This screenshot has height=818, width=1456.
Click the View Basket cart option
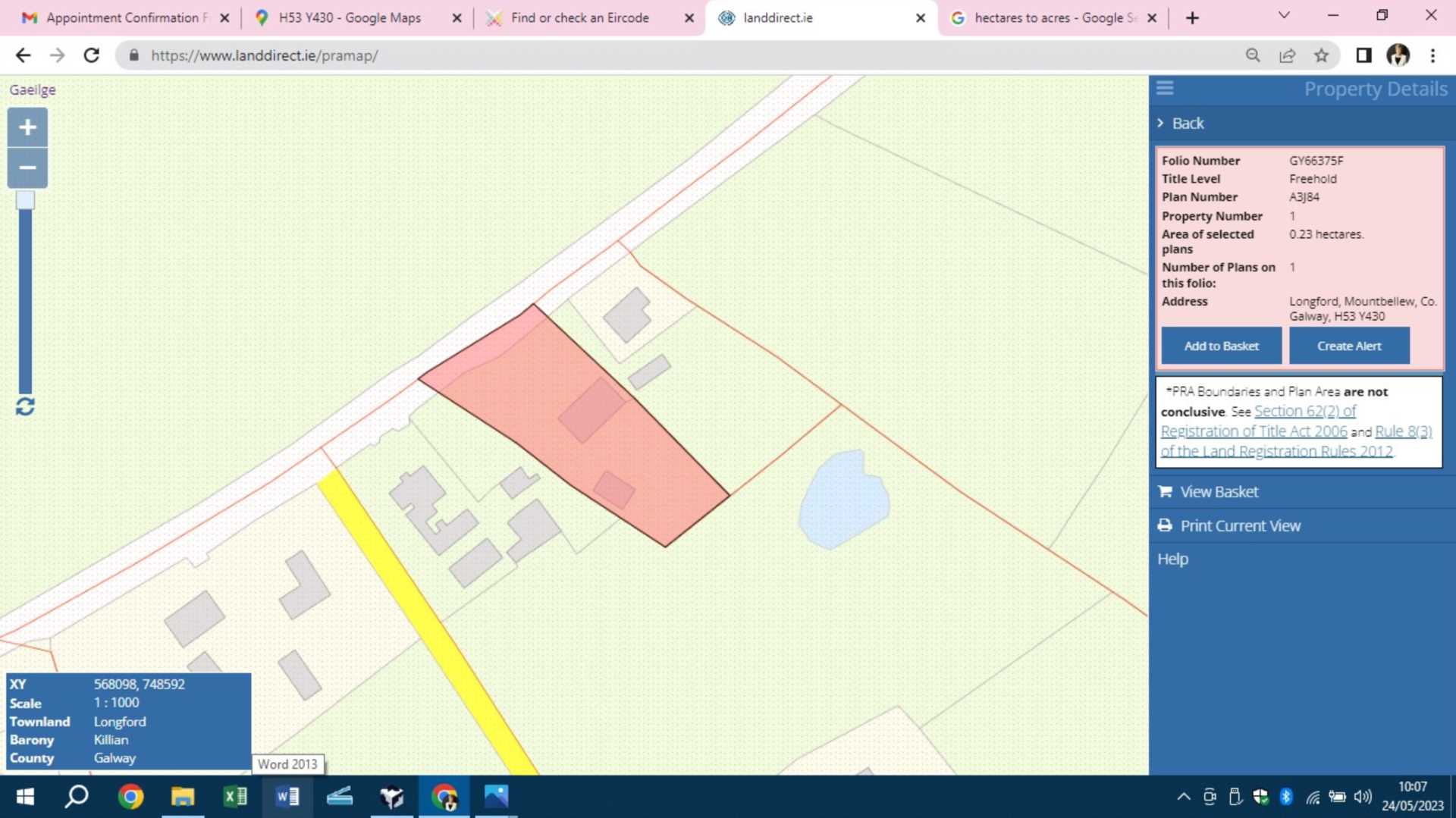pyautogui.click(x=1218, y=492)
